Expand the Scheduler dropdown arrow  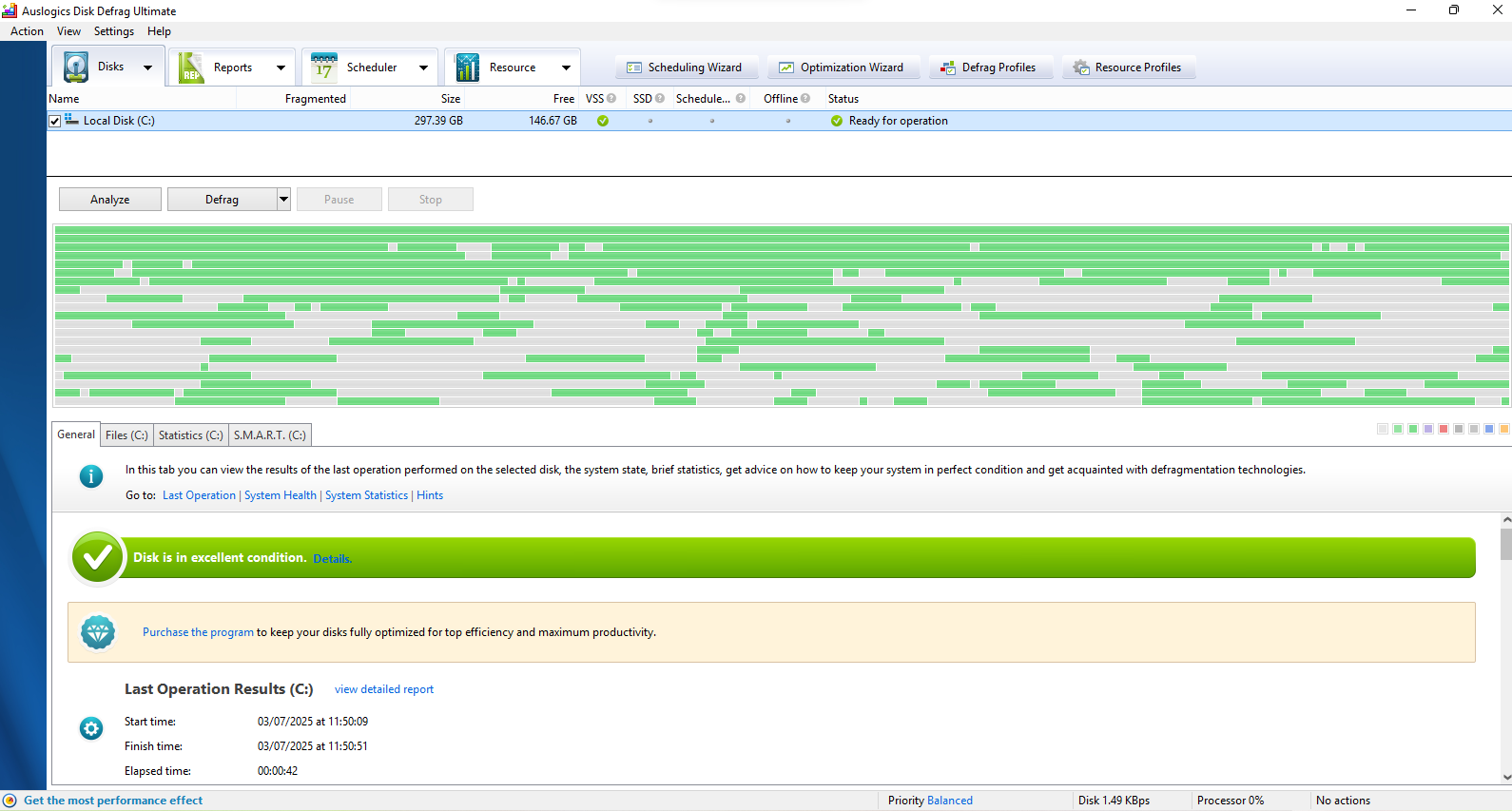point(423,68)
